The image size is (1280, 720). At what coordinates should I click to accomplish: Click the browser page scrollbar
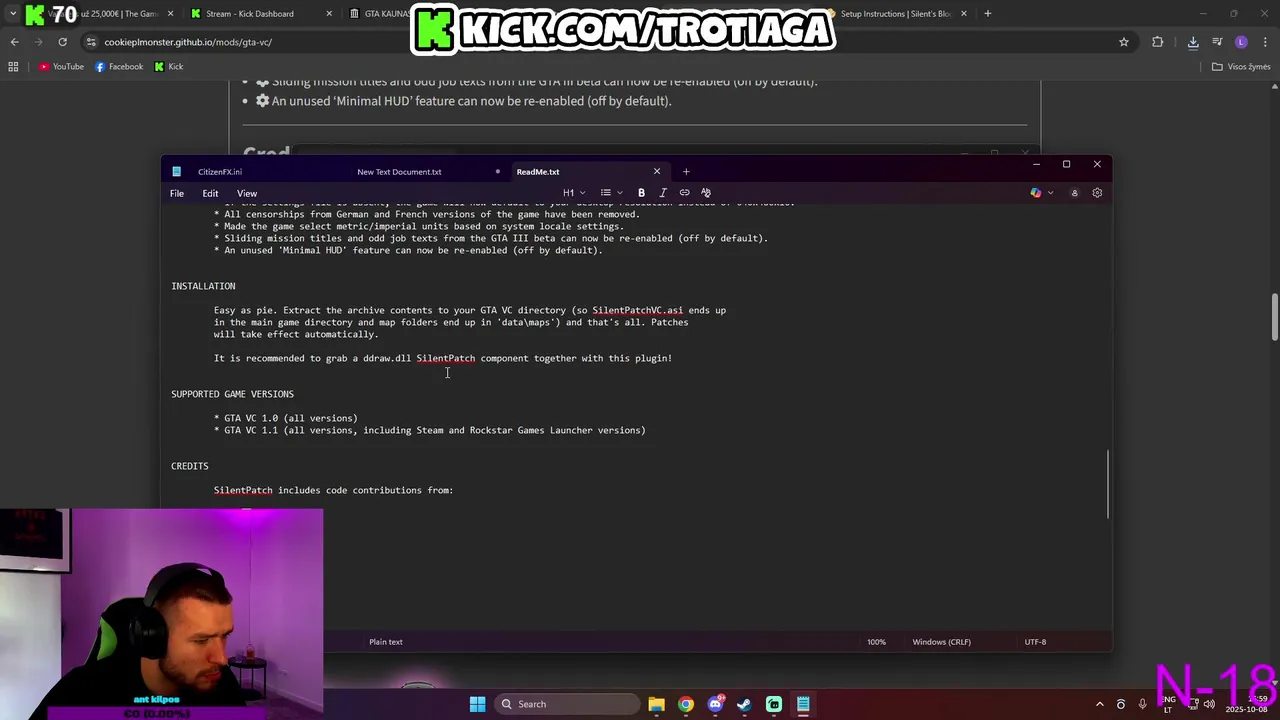1274,316
